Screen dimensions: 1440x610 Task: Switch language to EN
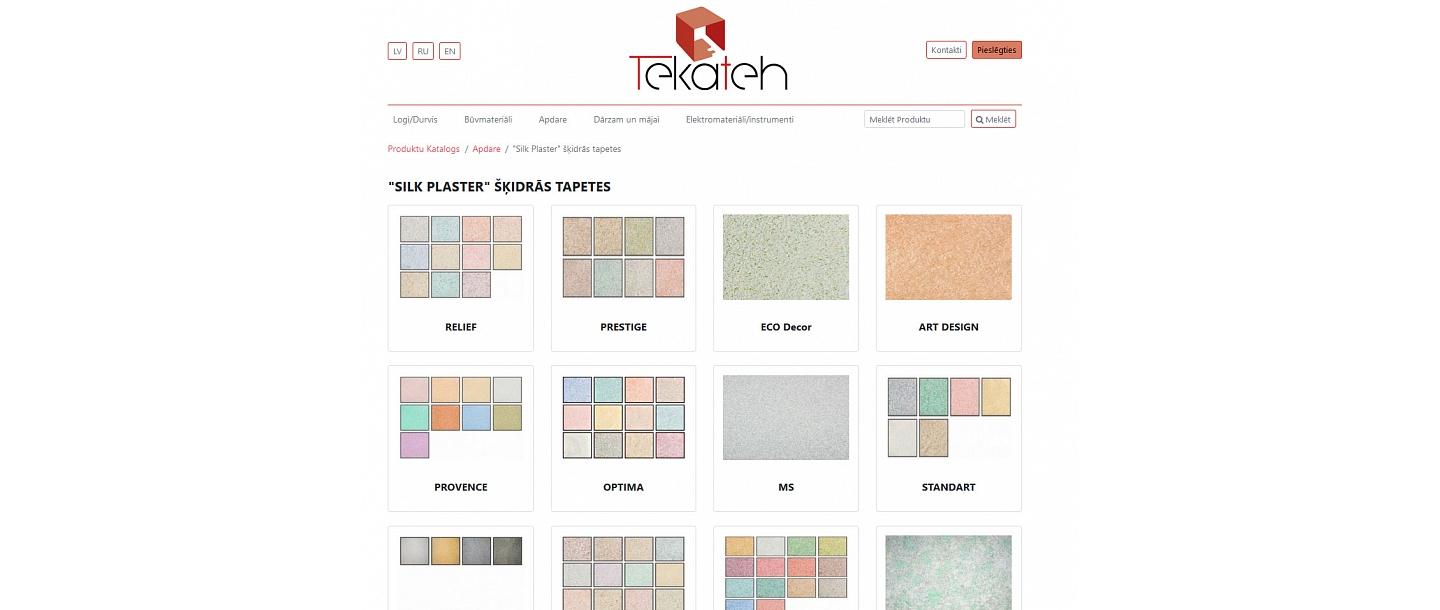[x=449, y=51]
